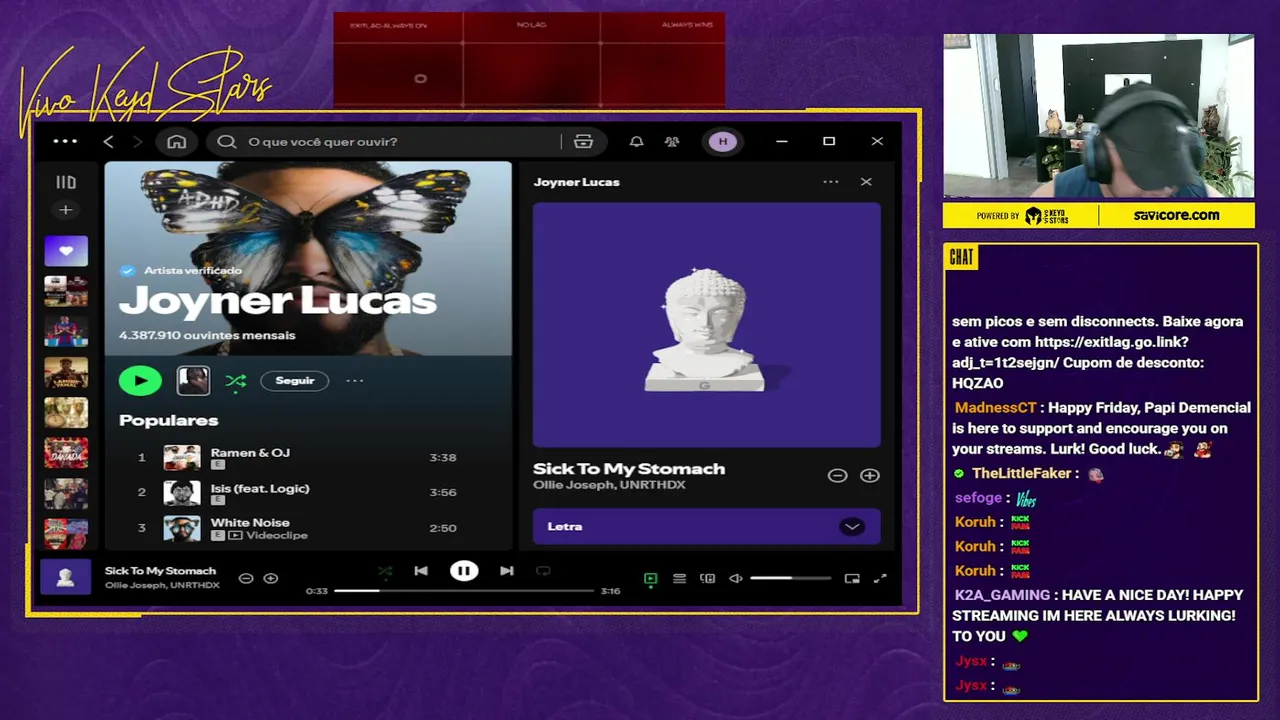This screenshot has width=1280, height=720.
Task: Click the Buddha album art in Now Playing panel
Action: pyautogui.click(x=707, y=325)
